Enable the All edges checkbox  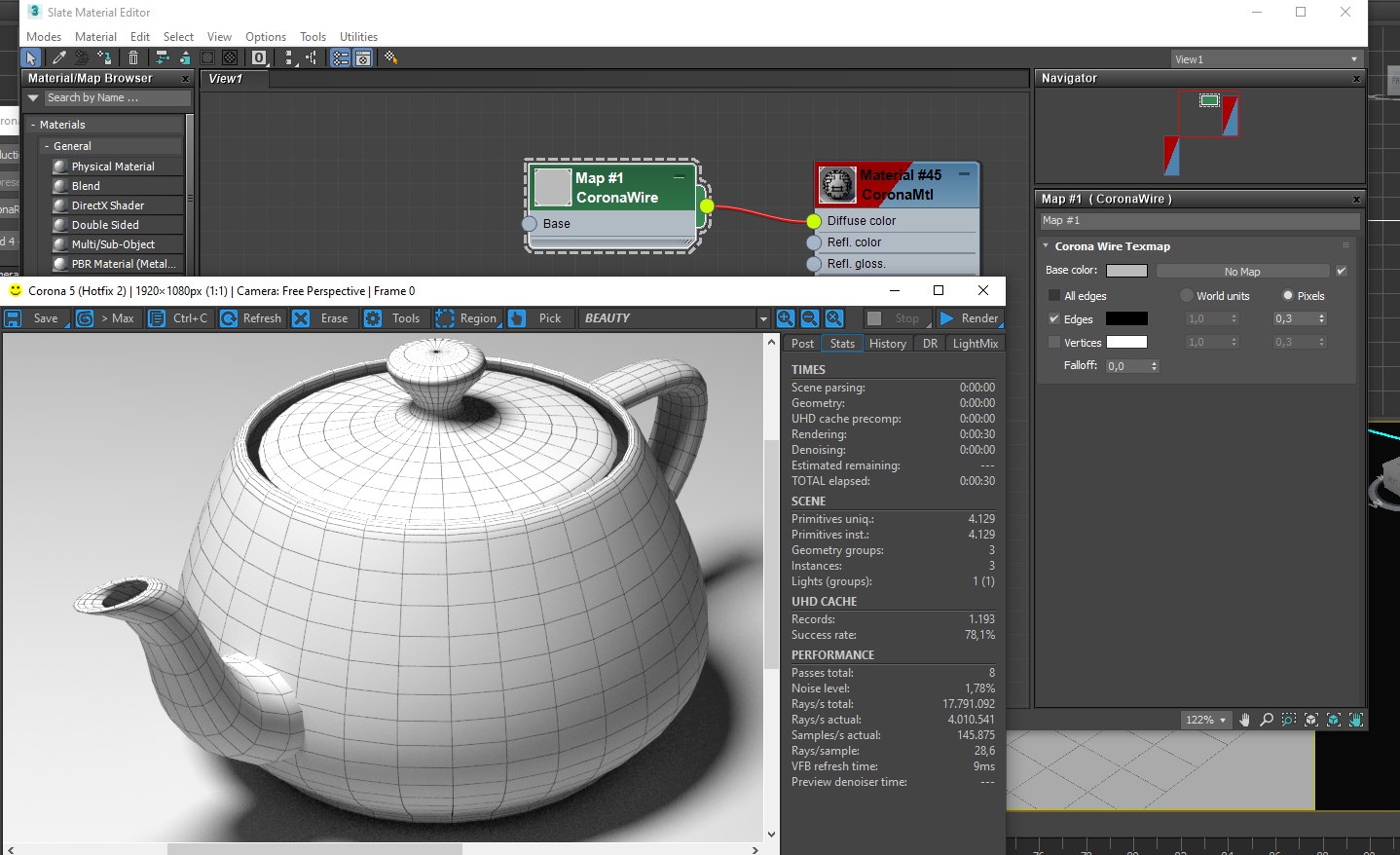(1054, 296)
